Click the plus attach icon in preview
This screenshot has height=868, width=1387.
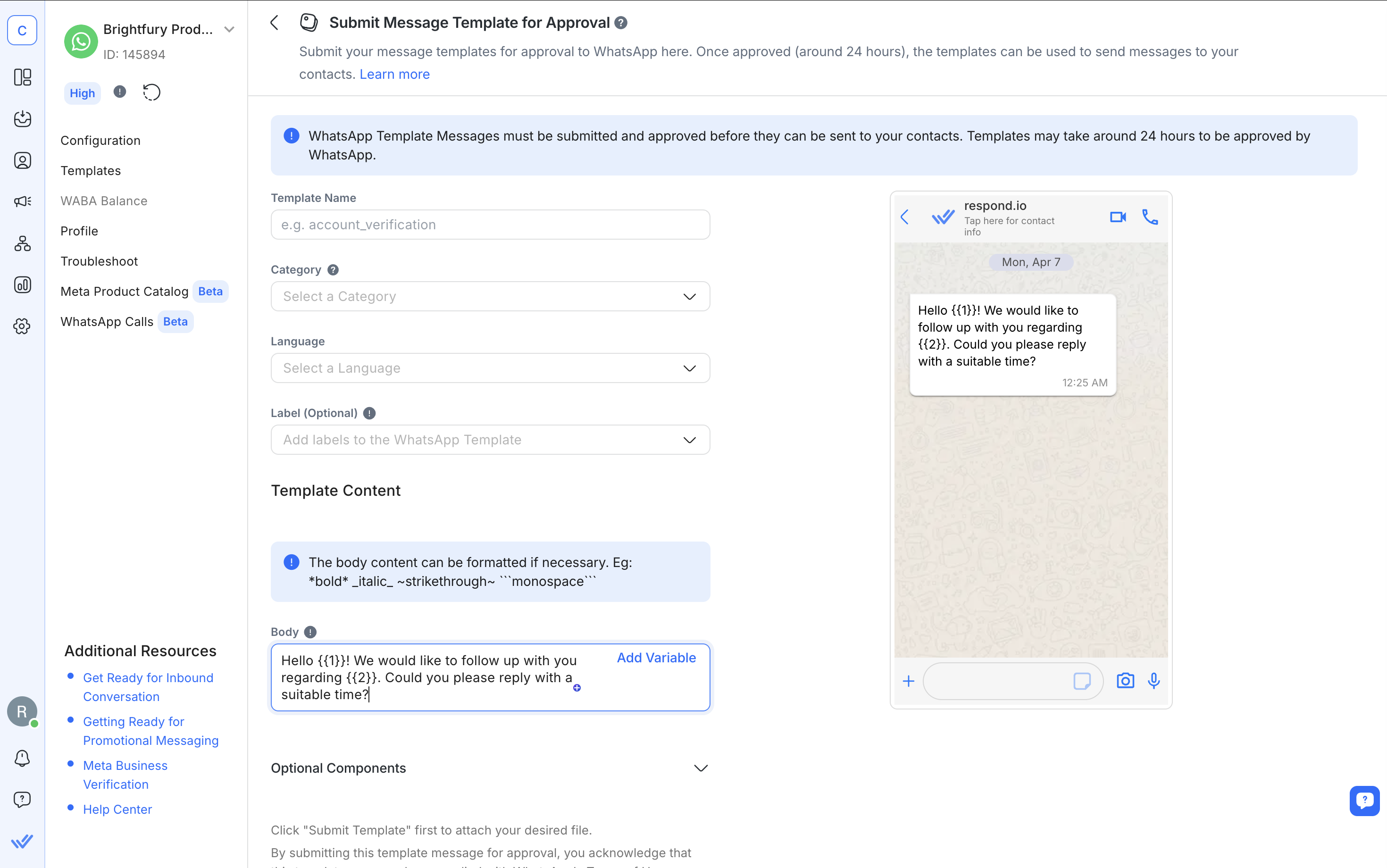point(908,681)
